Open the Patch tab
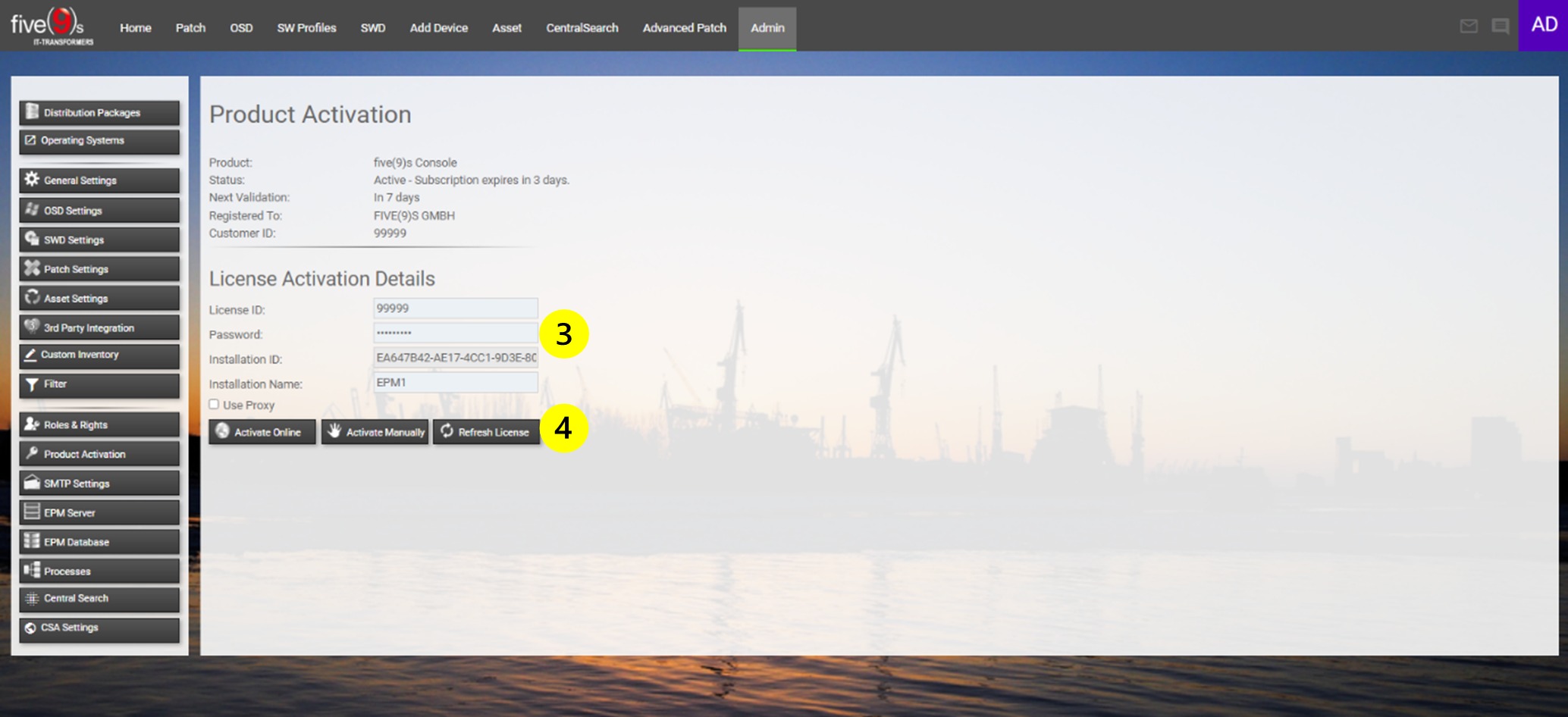Screen dimensions: 1568x717 190,27
